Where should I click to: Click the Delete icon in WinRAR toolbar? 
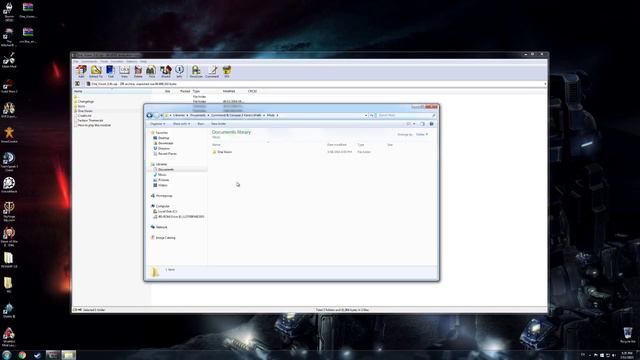click(x=138, y=71)
